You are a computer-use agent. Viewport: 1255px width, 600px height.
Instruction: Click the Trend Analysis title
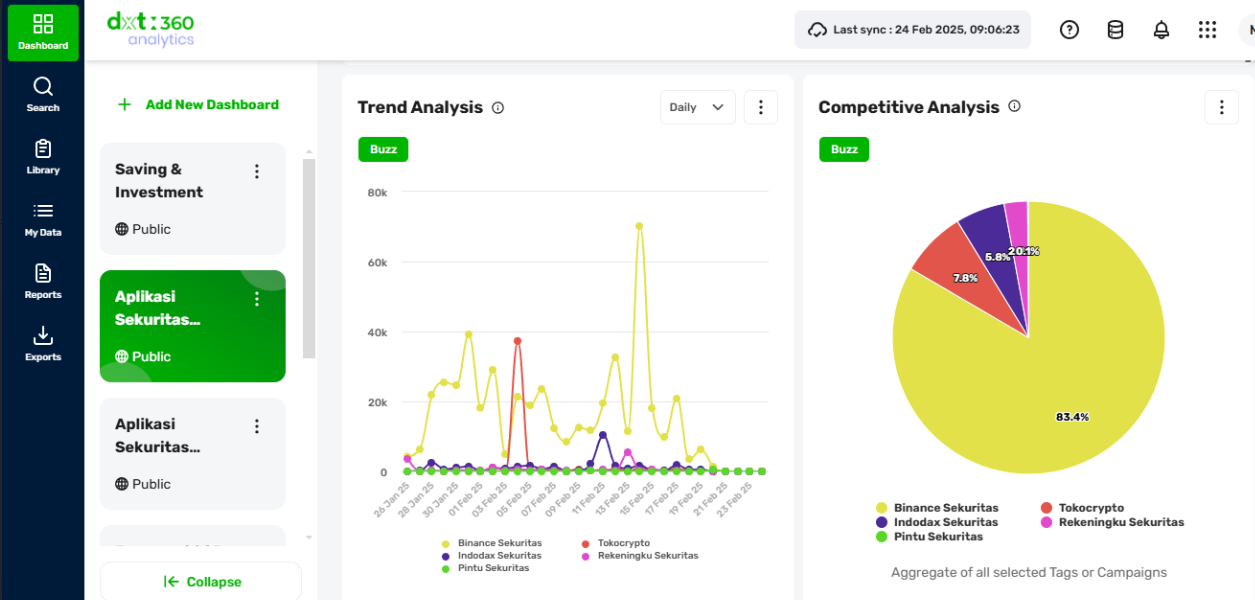[x=420, y=107]
